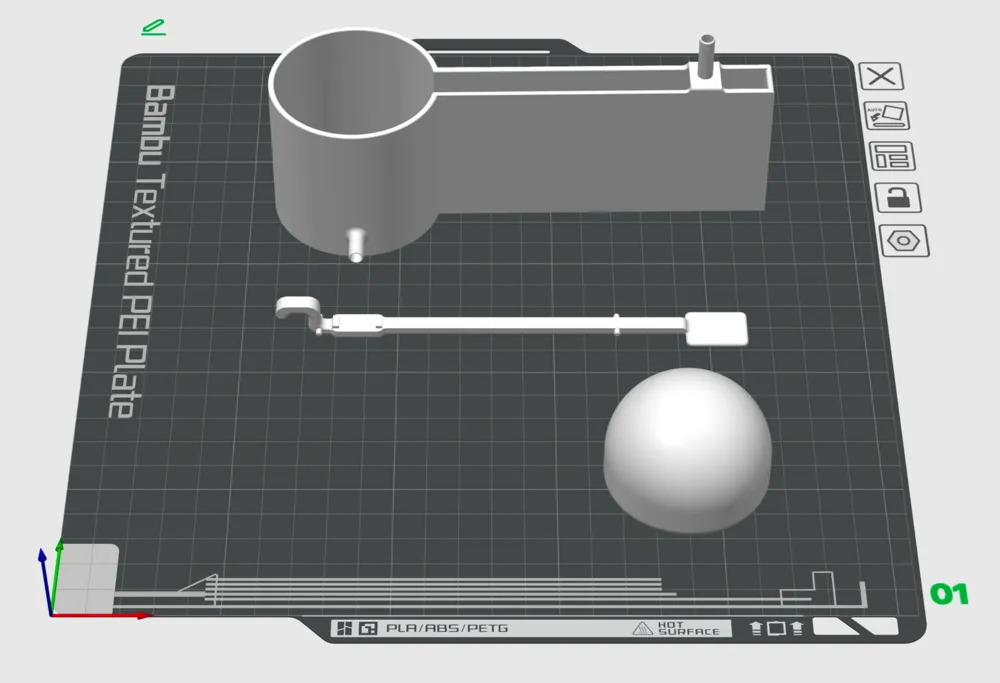This screenshot has height=683, width=1000.
Task: Toggle the plate lock padlock icon
Action: click(897, 198)
